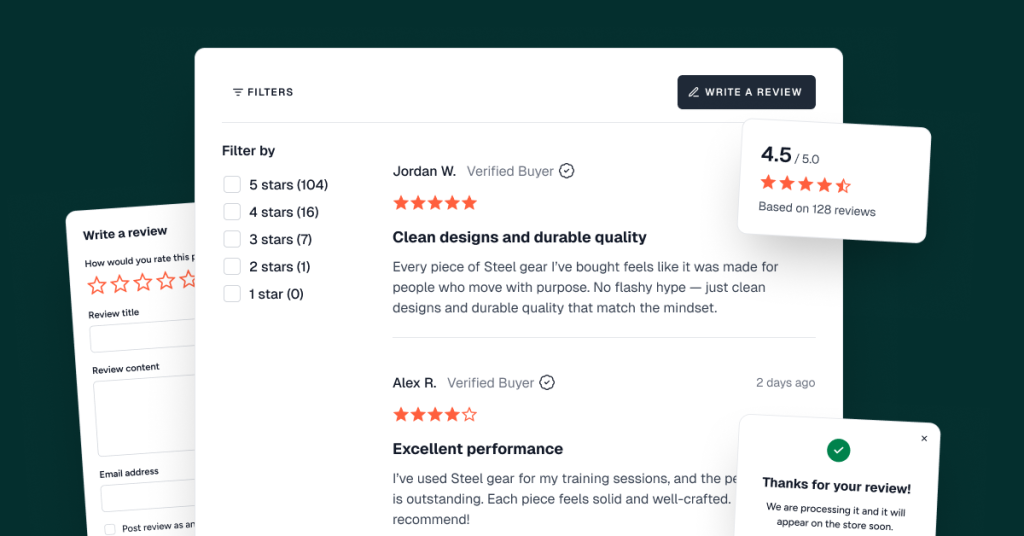Click verified badge icon next to Jordan W.
Viewport: 1024px width, 536px height.
point(567,171)
